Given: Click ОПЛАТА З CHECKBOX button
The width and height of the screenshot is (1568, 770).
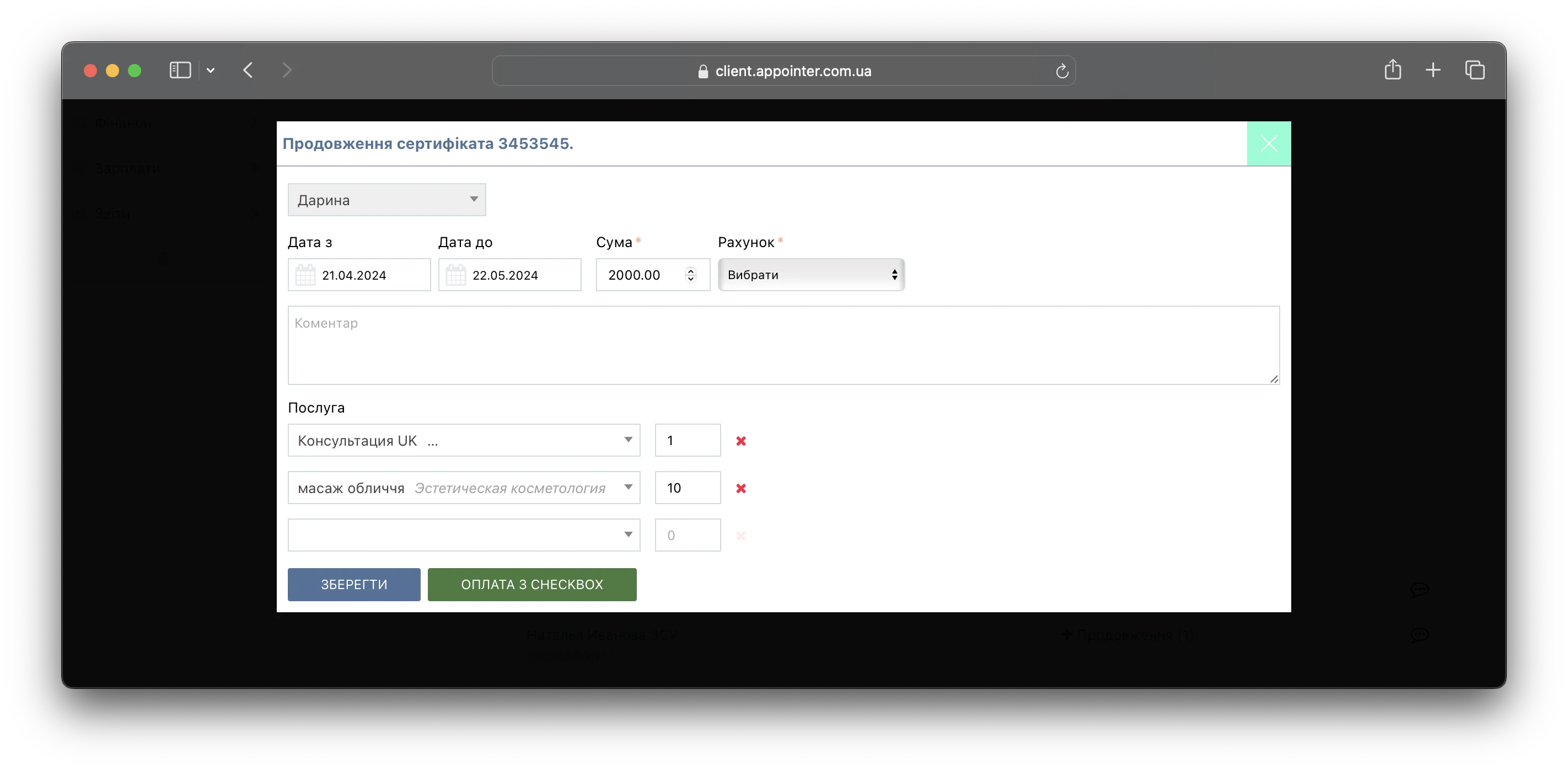Looking at the screenshot, I should [532, 585].
